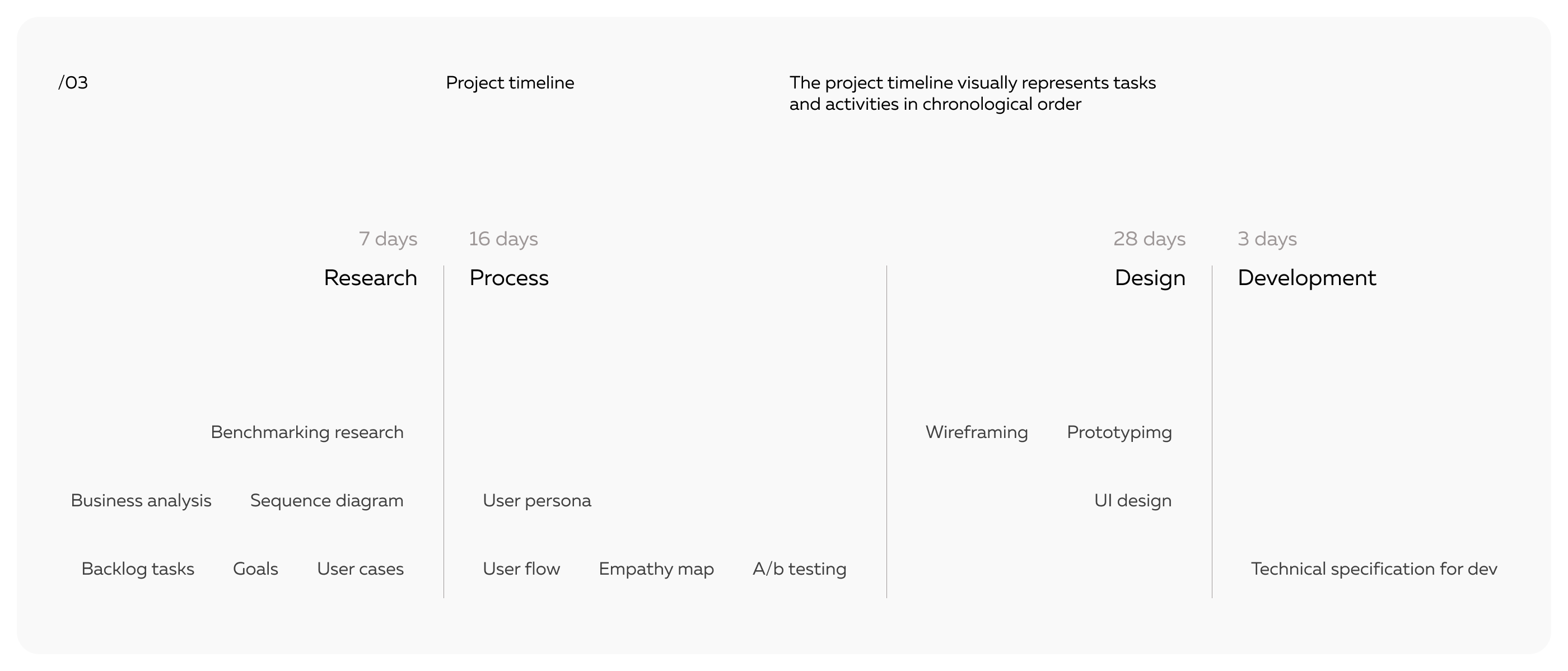
Task: Click the 28 days duration marker
Action: 1149,239
